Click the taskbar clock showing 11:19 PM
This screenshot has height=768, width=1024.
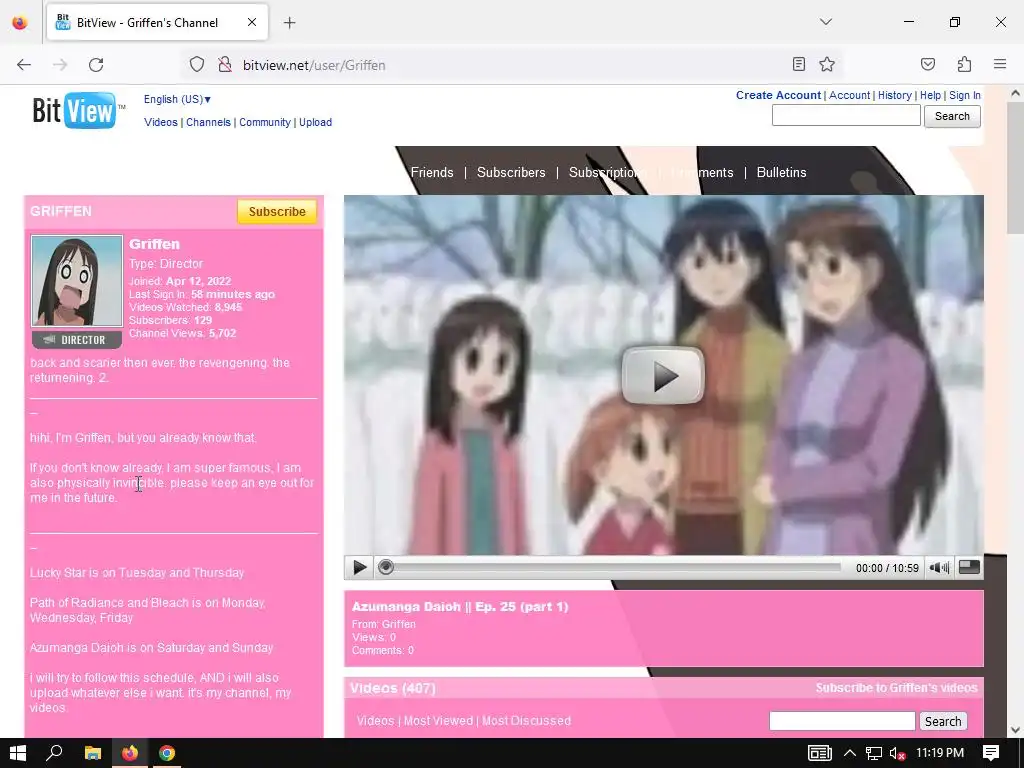[940, 753]
